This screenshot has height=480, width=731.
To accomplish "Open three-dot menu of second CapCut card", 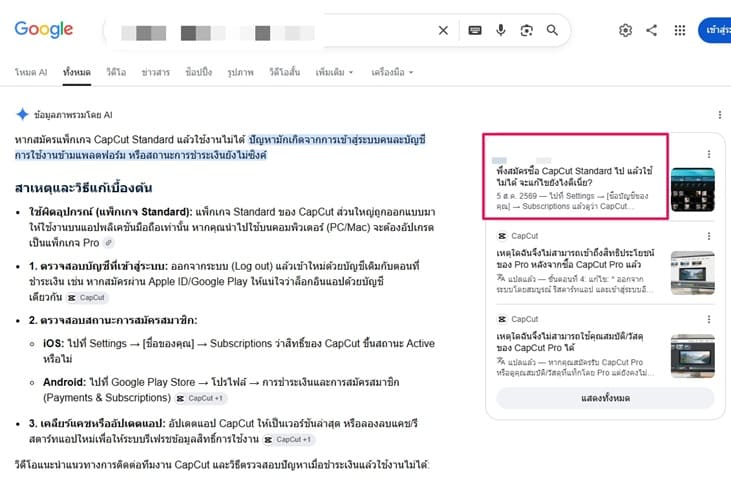I will click(x=709, y=236).
